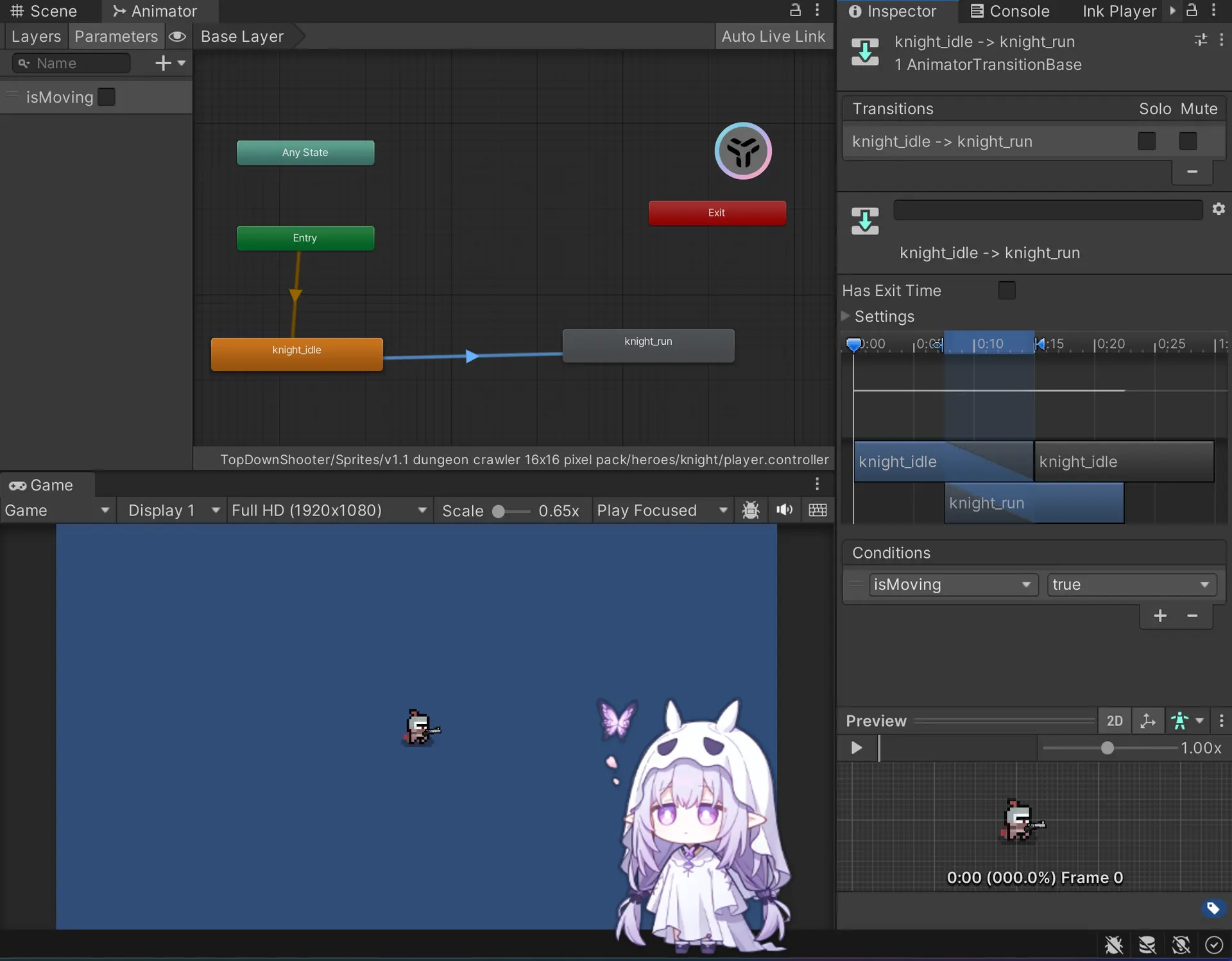Screen dimensions: 1232x961
Task: Click the transition icon in Inspector header
Action: pyautogui.click(x=865, y=52)
